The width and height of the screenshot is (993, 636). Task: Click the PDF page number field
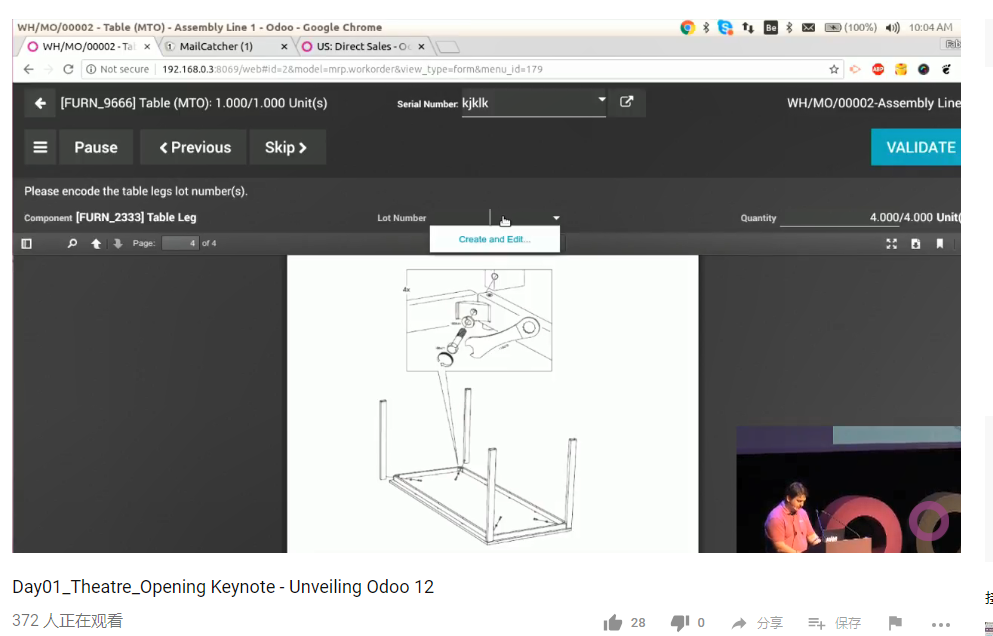coord(180,243)
